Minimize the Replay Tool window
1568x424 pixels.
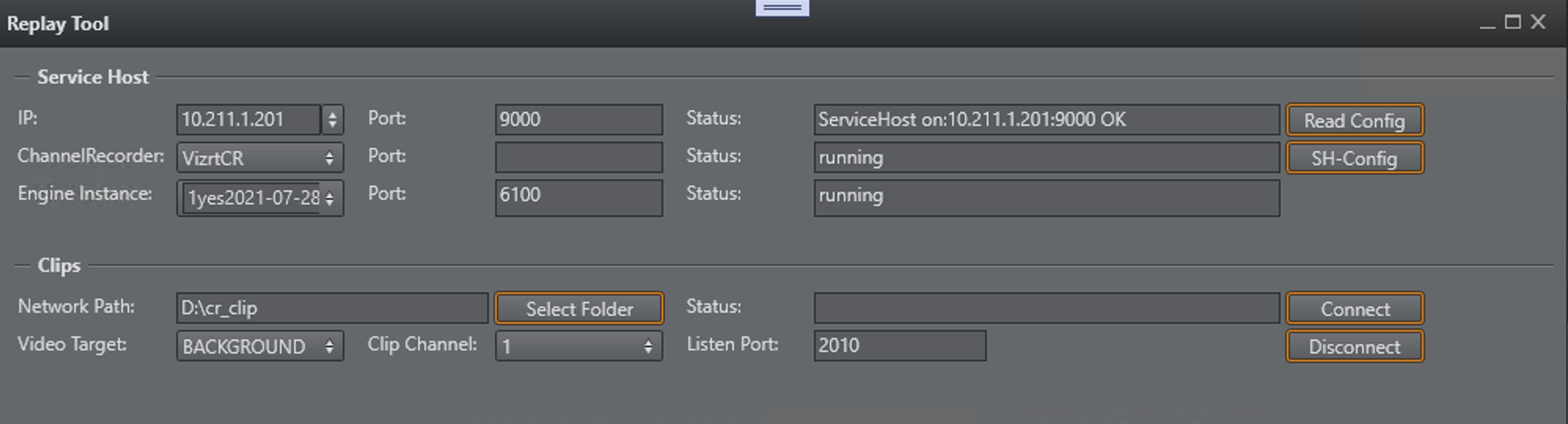pos(1487,24)
